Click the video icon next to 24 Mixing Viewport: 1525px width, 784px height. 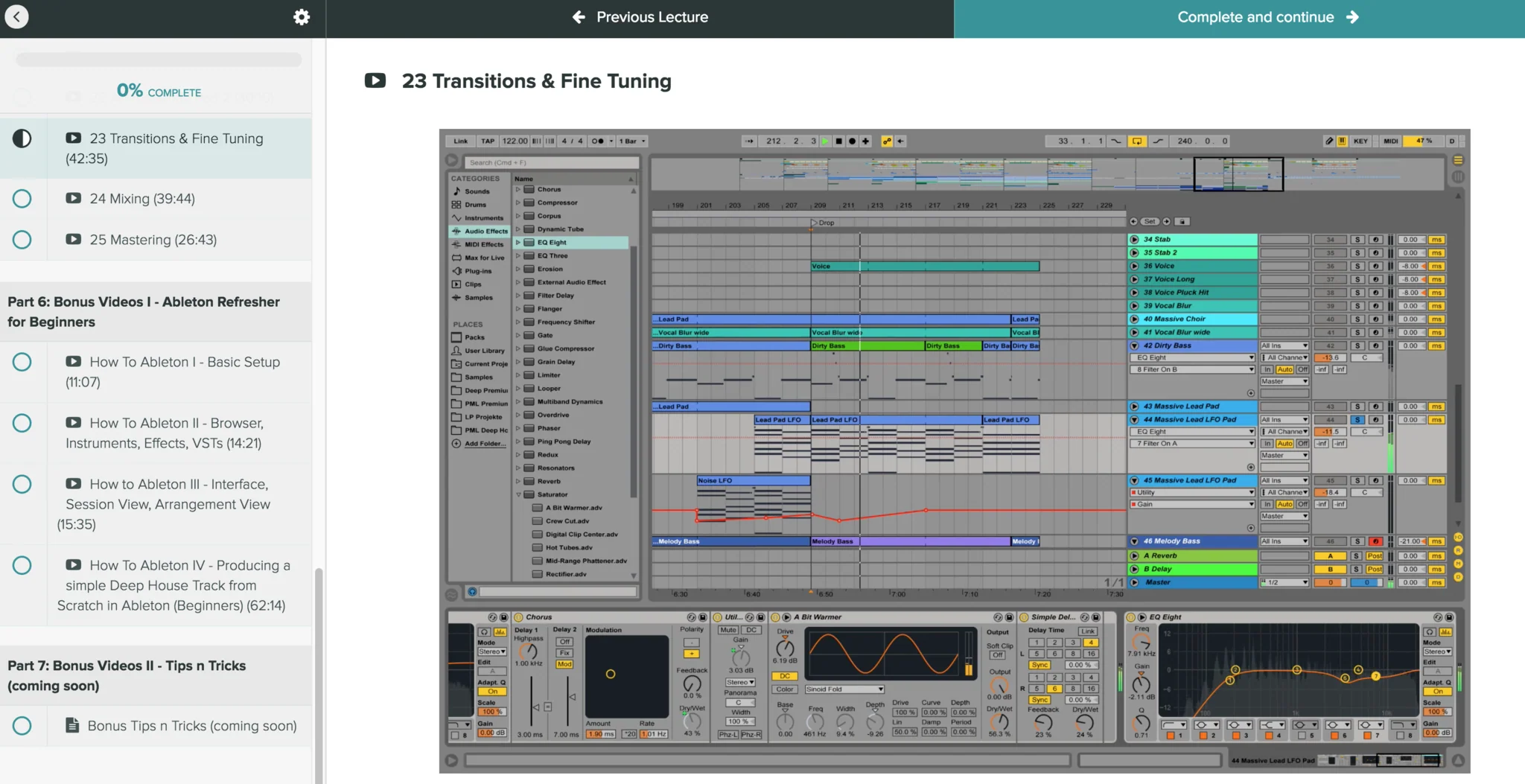pyautogui.click(x=73, y=198)
